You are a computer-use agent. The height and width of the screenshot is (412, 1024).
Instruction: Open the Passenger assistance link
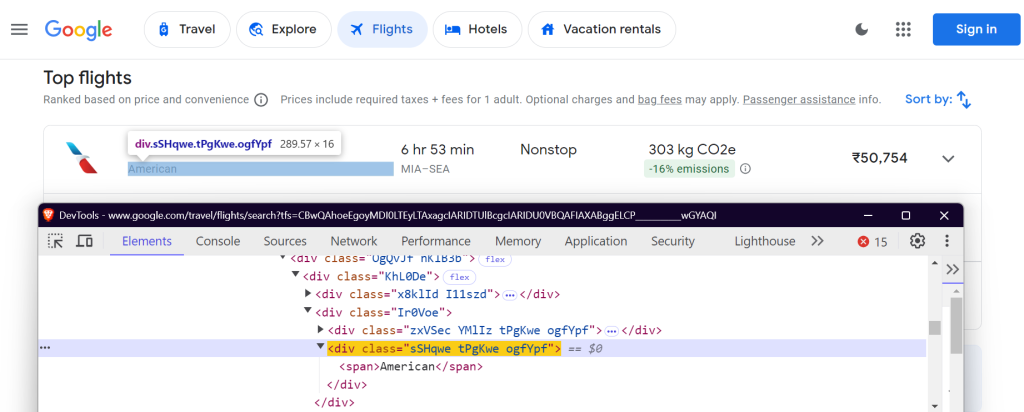coord(799,100)
